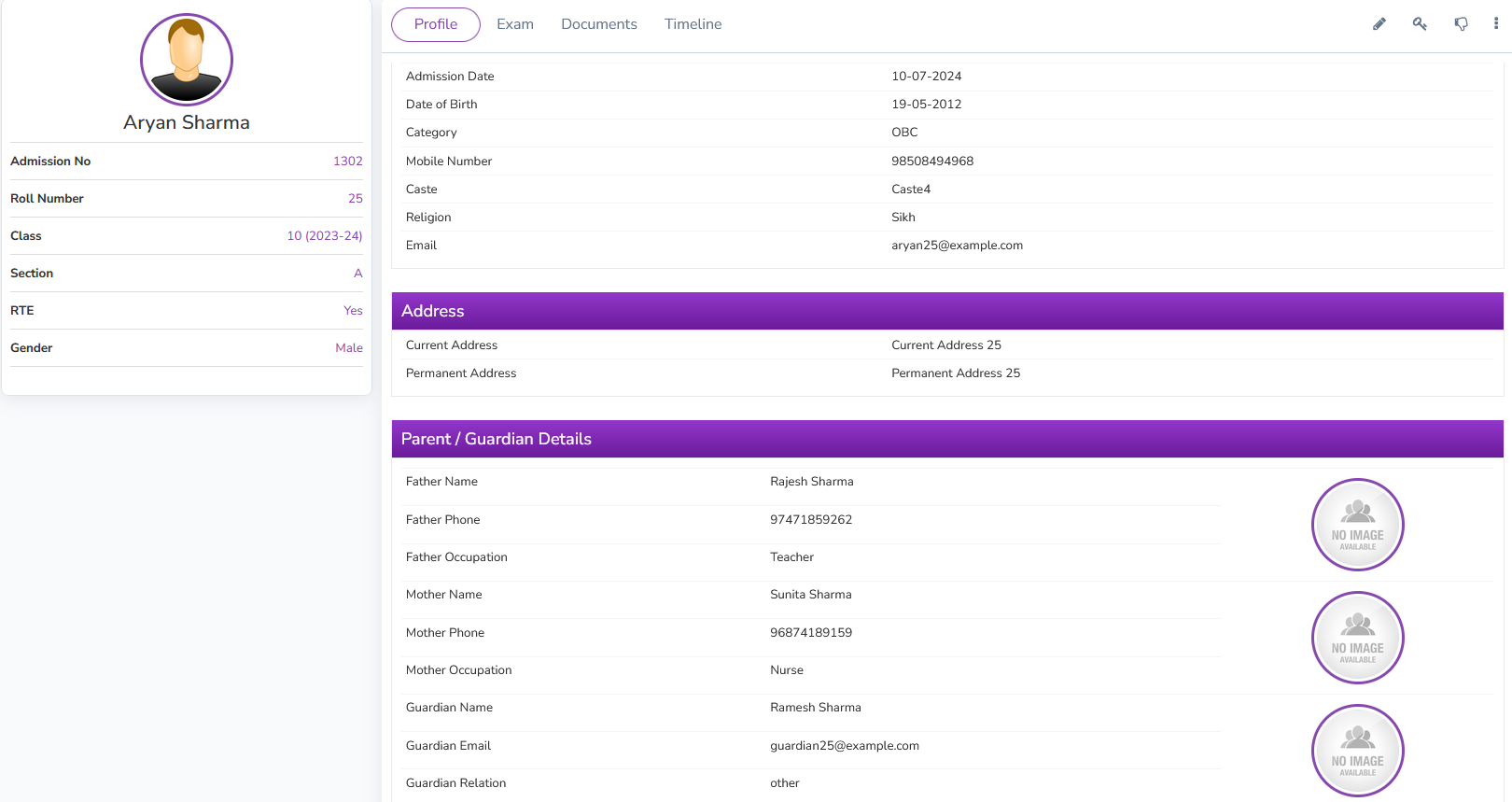Click class value 10 (2023-24)
Screen dimensions: 1512x802
pos(324,236)
